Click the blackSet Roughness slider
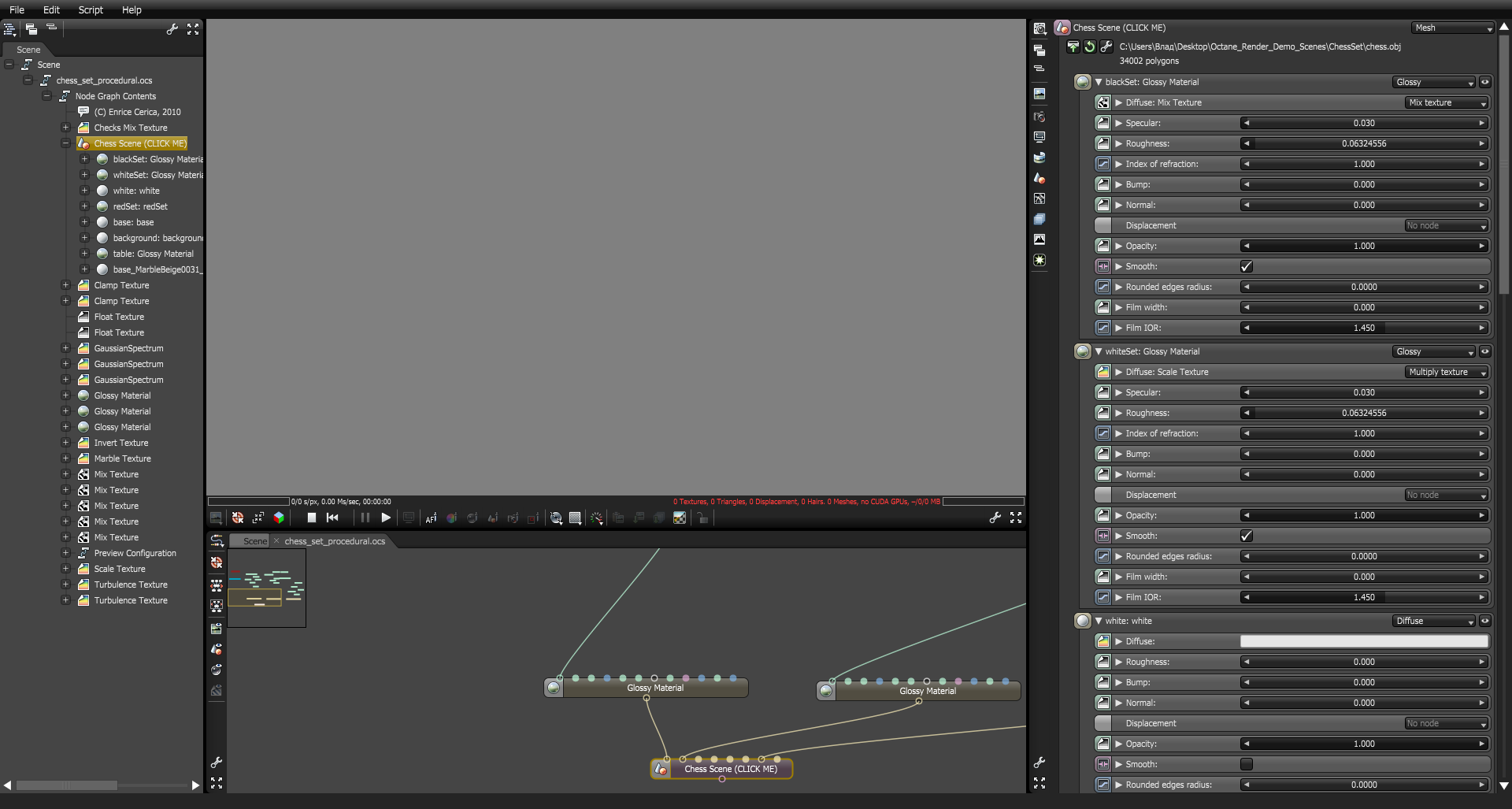The width and height of the screenshot is (1512, 809). [x=1364, y=143]
